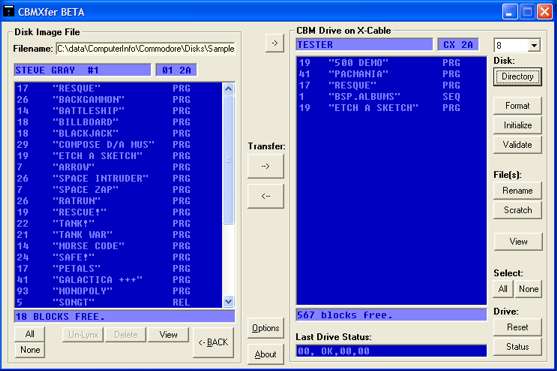The image size is (557, 371).
Task: Select all files on the CBM drive with All
Action: (x=503, y=289)
